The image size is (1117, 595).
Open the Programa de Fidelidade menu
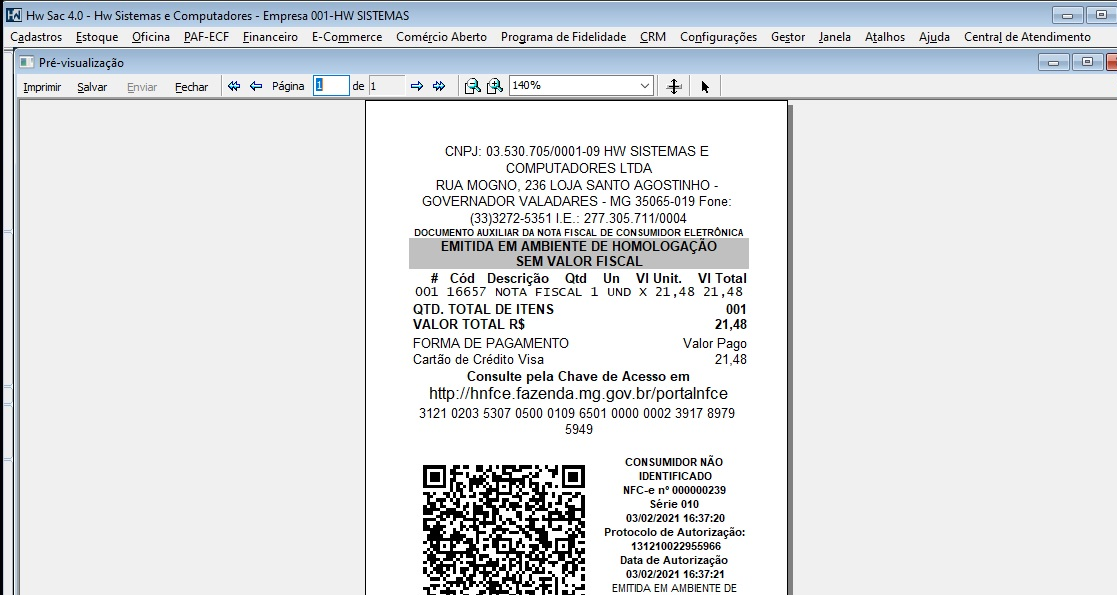(563, 37)
